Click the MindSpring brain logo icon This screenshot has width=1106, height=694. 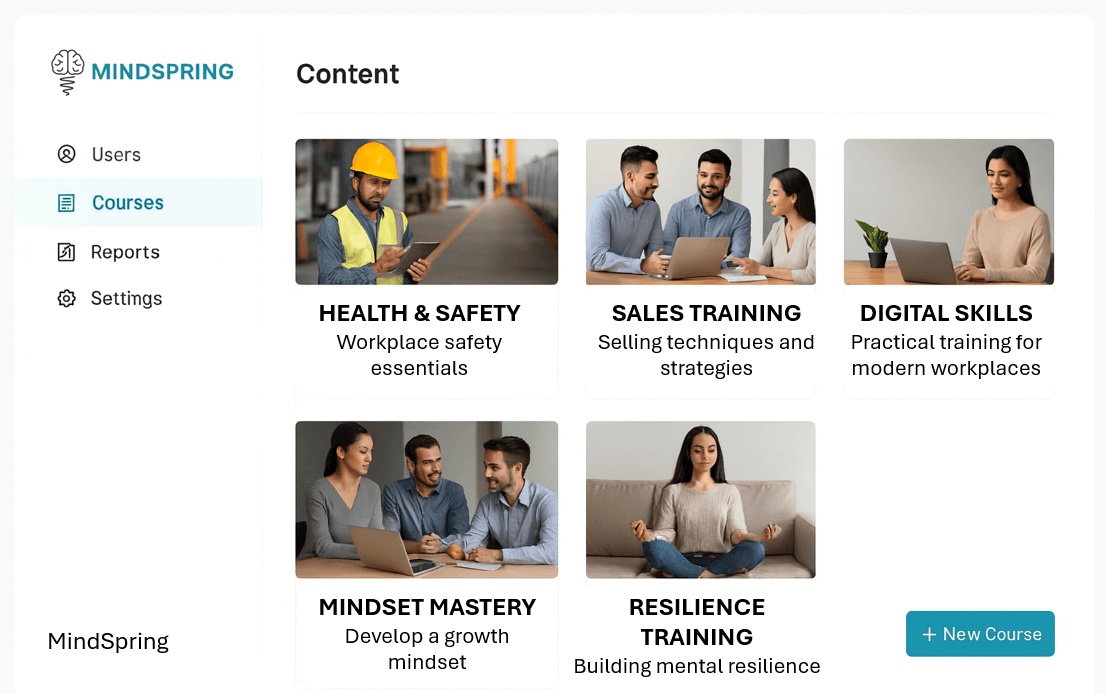[x=68, y=72]
